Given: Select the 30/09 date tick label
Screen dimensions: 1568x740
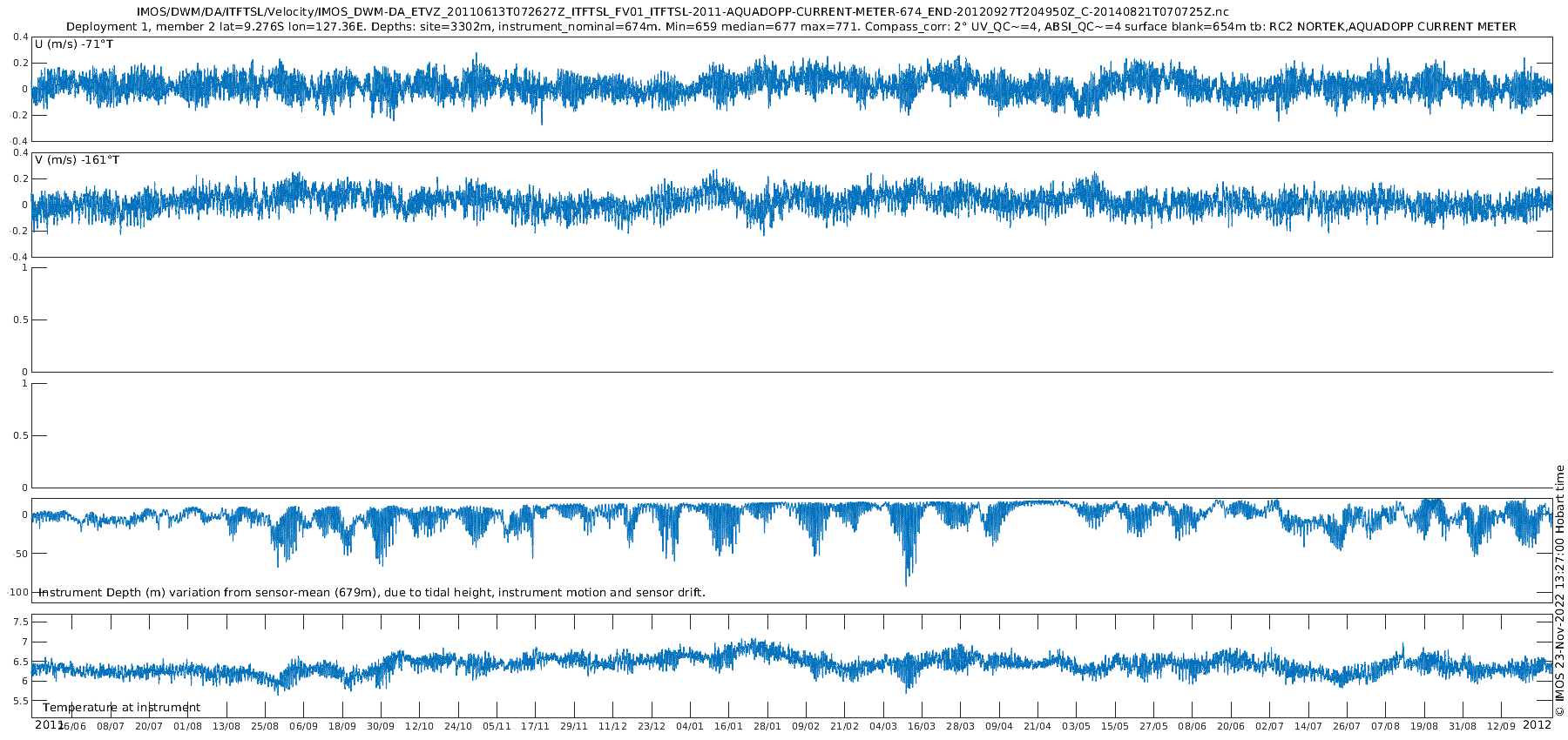Looking at the screenshot, I should coord(381,727).
